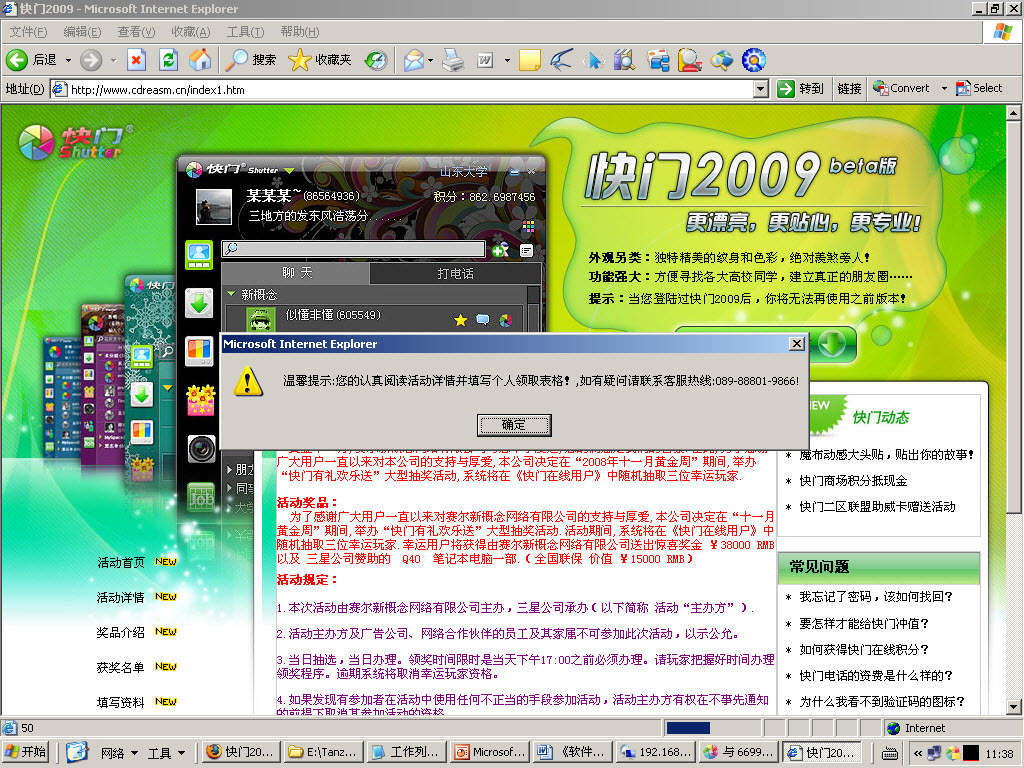Click the Home icon in toolbar

(x=200, y=60)
